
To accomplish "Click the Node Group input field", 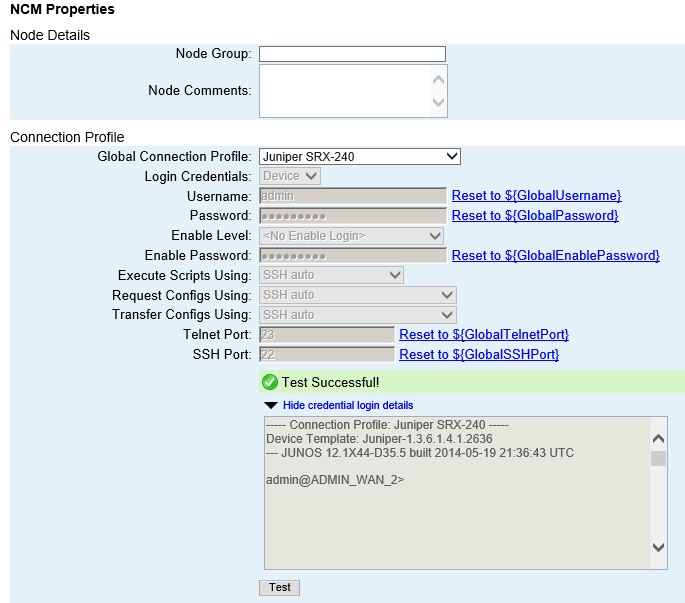I will (x=352, y=54).
